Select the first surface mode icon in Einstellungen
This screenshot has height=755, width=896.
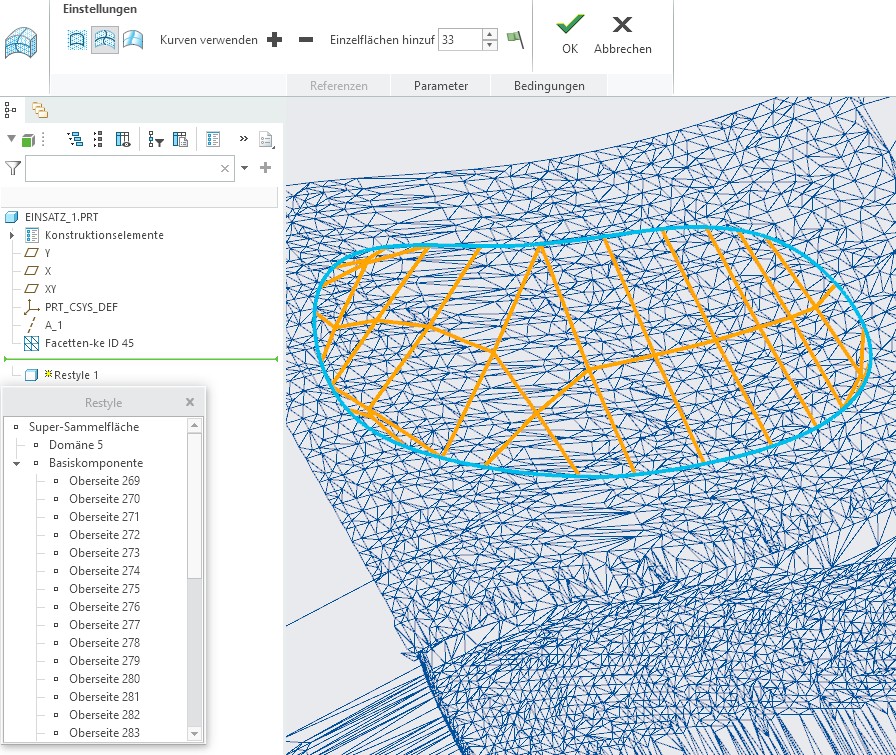click(x=77, y=40)
